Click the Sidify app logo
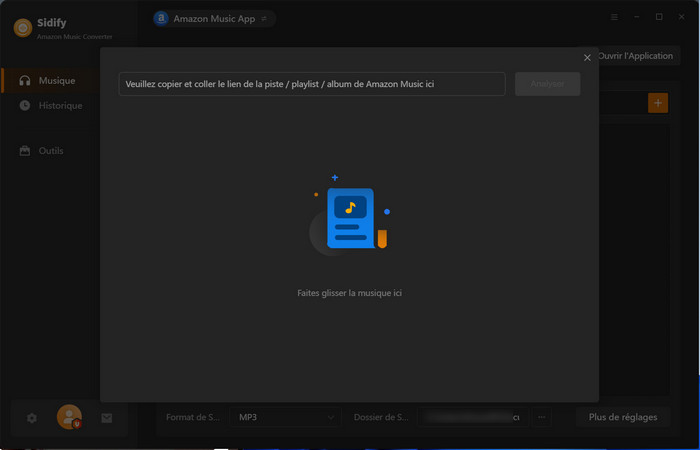Screen dimensions: 700x450 [x=22, y=28]
